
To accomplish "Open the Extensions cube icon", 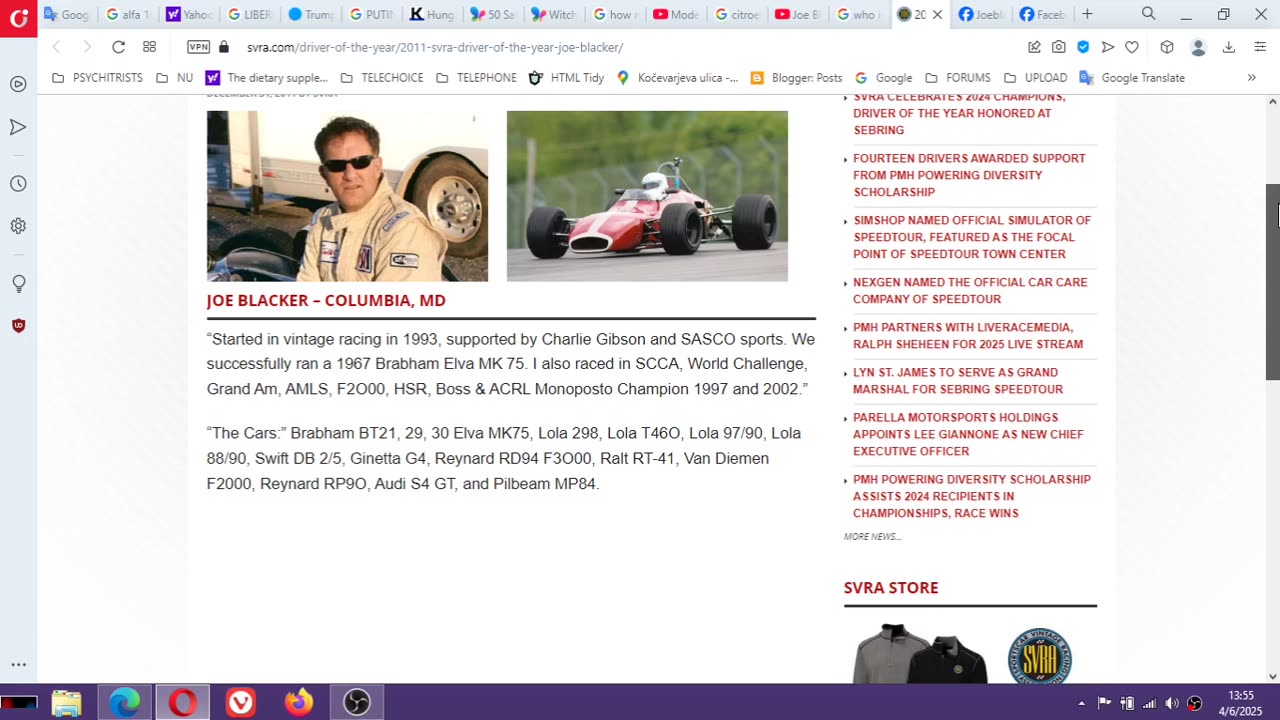I will click(1166, 47).
